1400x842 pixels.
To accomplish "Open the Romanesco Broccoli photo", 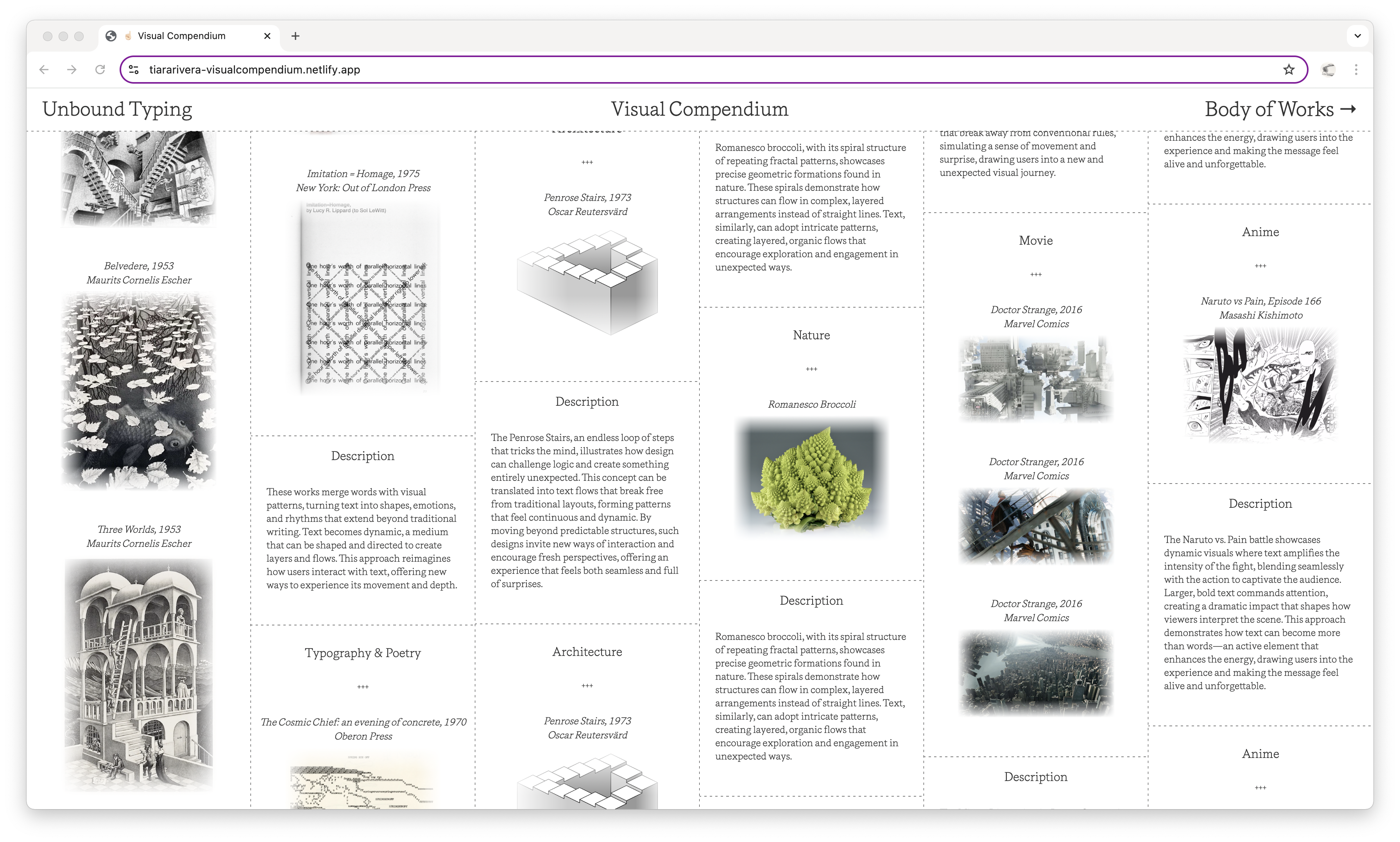I will [811, 477].
